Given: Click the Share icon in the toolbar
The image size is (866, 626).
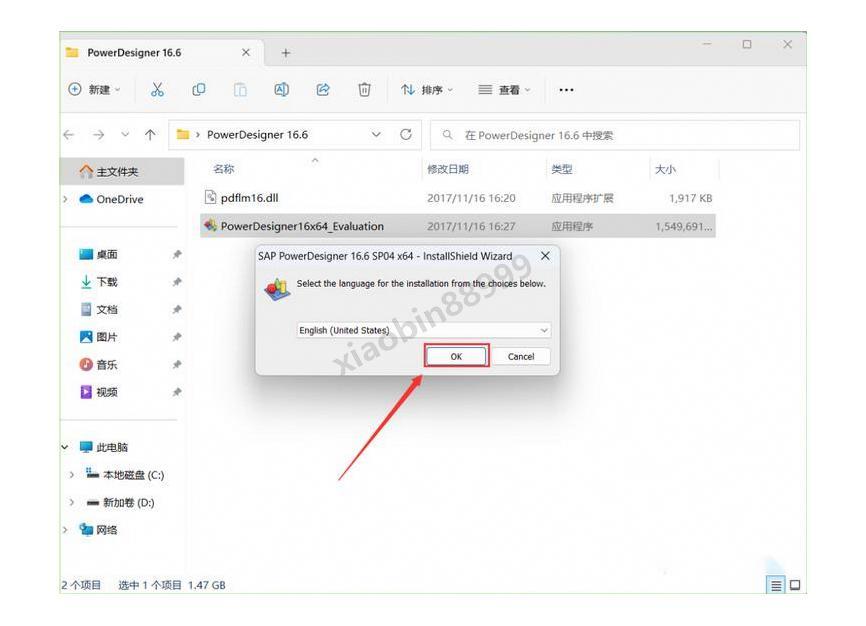Looking at the screenshot, I should (x=323, y=90).
